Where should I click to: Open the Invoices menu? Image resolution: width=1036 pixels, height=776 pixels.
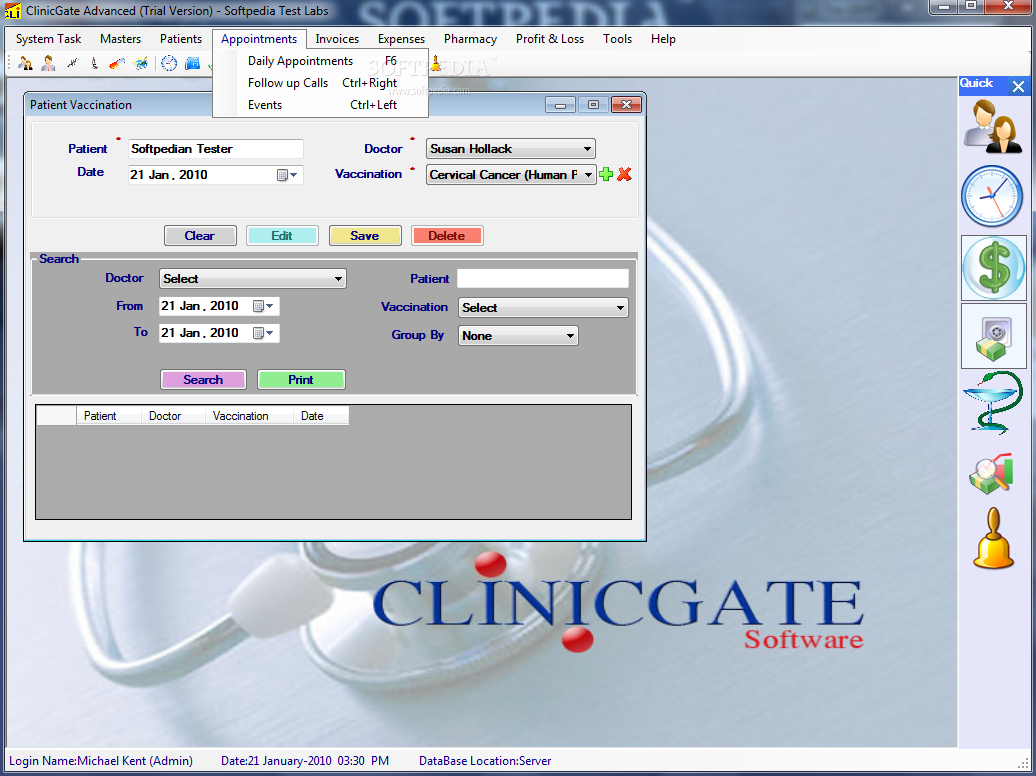[337, 39]
